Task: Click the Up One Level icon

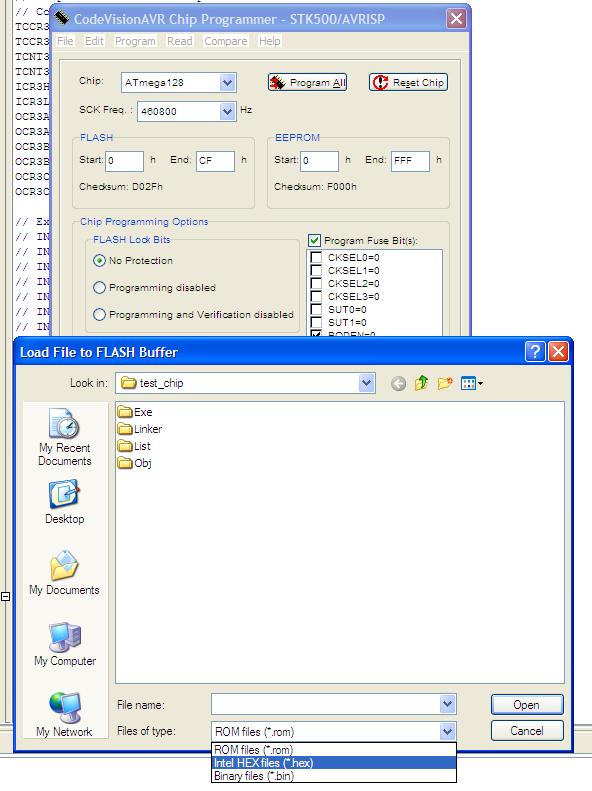Action: pos(421,384)
